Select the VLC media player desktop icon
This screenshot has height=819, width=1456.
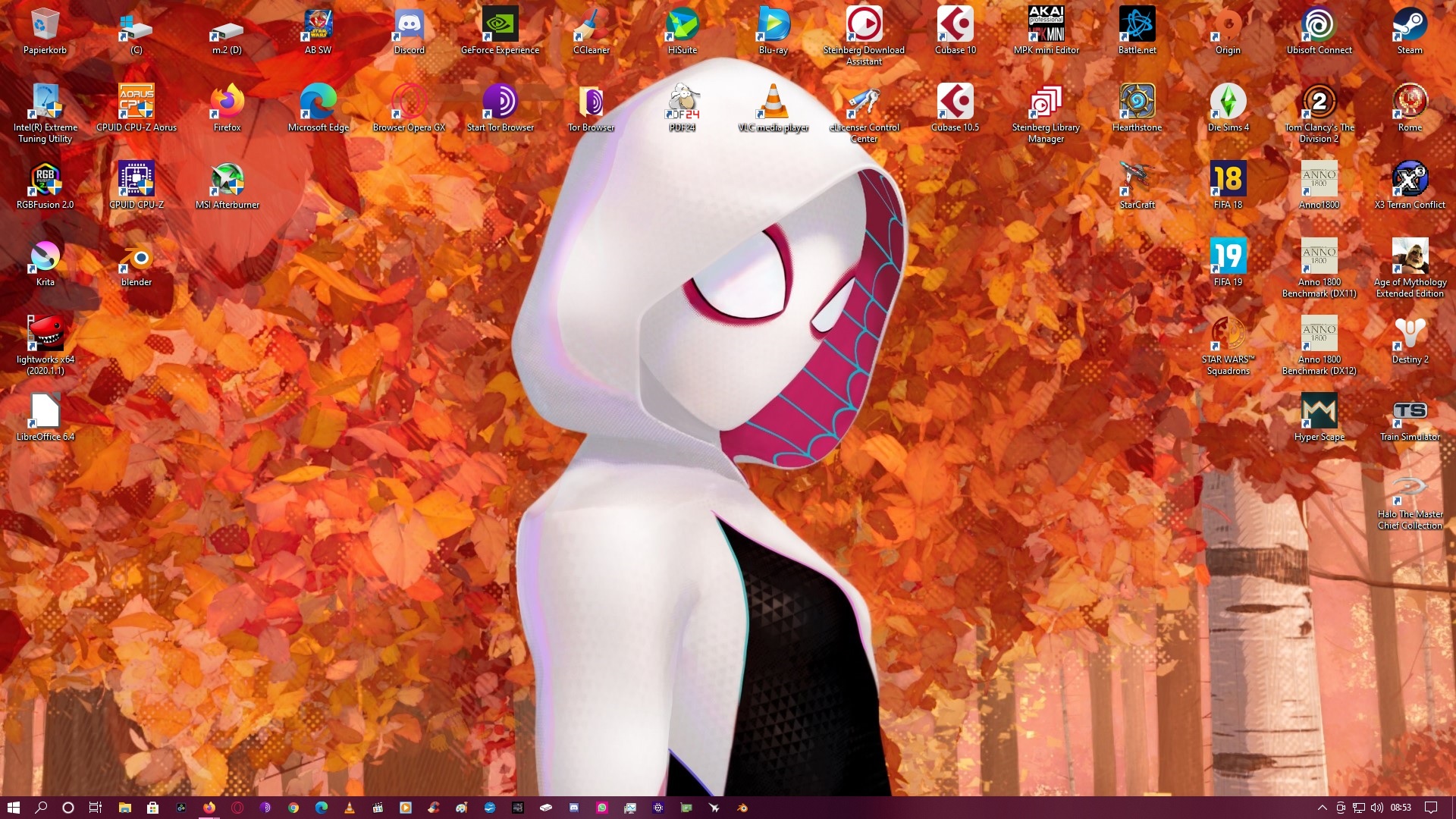pos(773,103)
